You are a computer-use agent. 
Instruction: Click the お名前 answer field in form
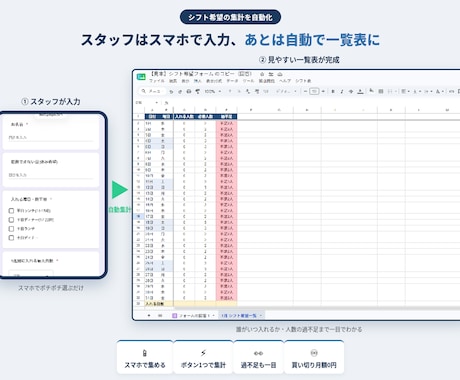(51, 137)
